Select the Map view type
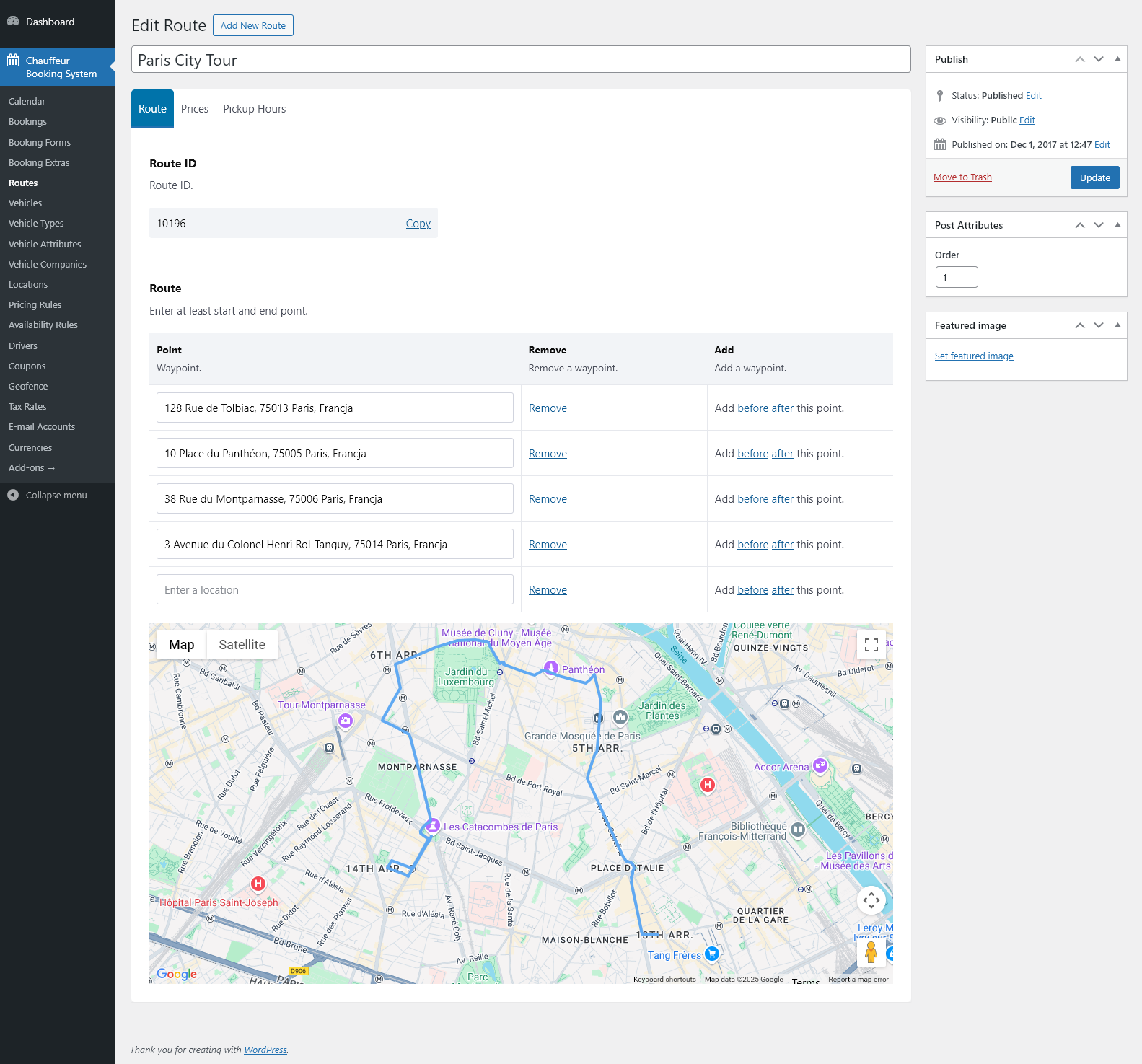Screen dimensions: 1142x1064 click(x=181, y=645)
